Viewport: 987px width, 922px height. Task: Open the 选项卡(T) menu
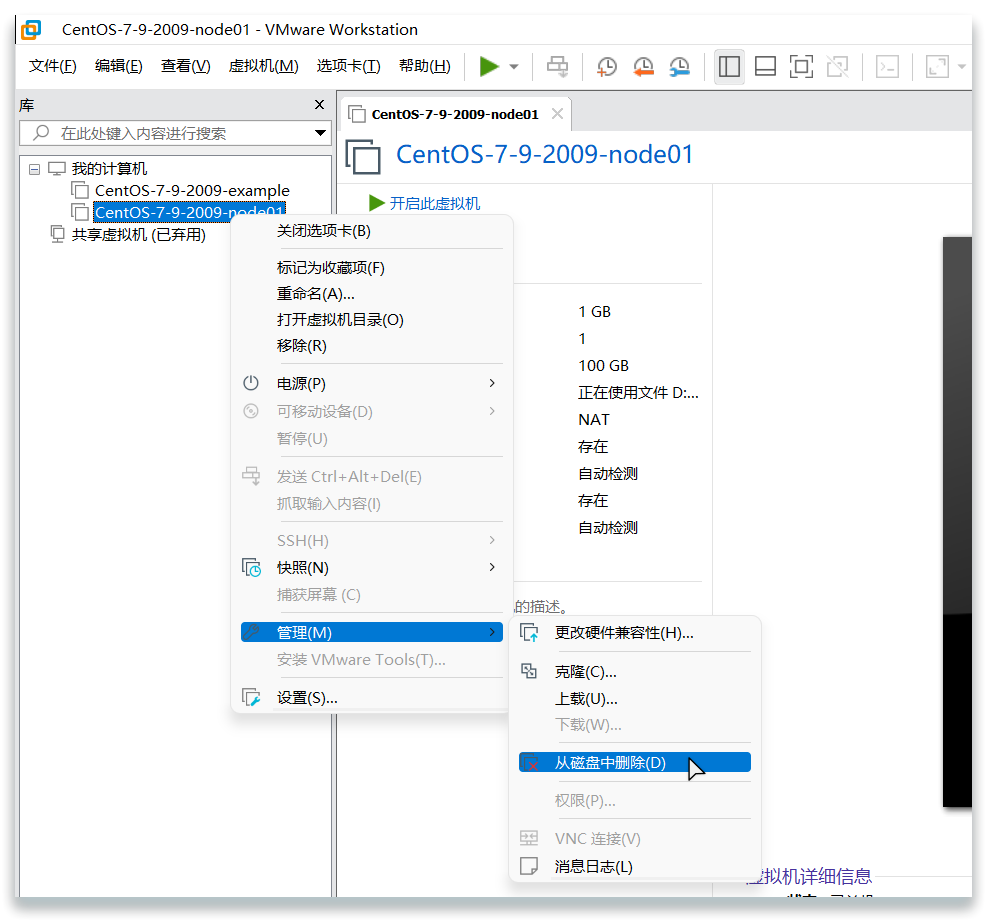click(348, 65)
